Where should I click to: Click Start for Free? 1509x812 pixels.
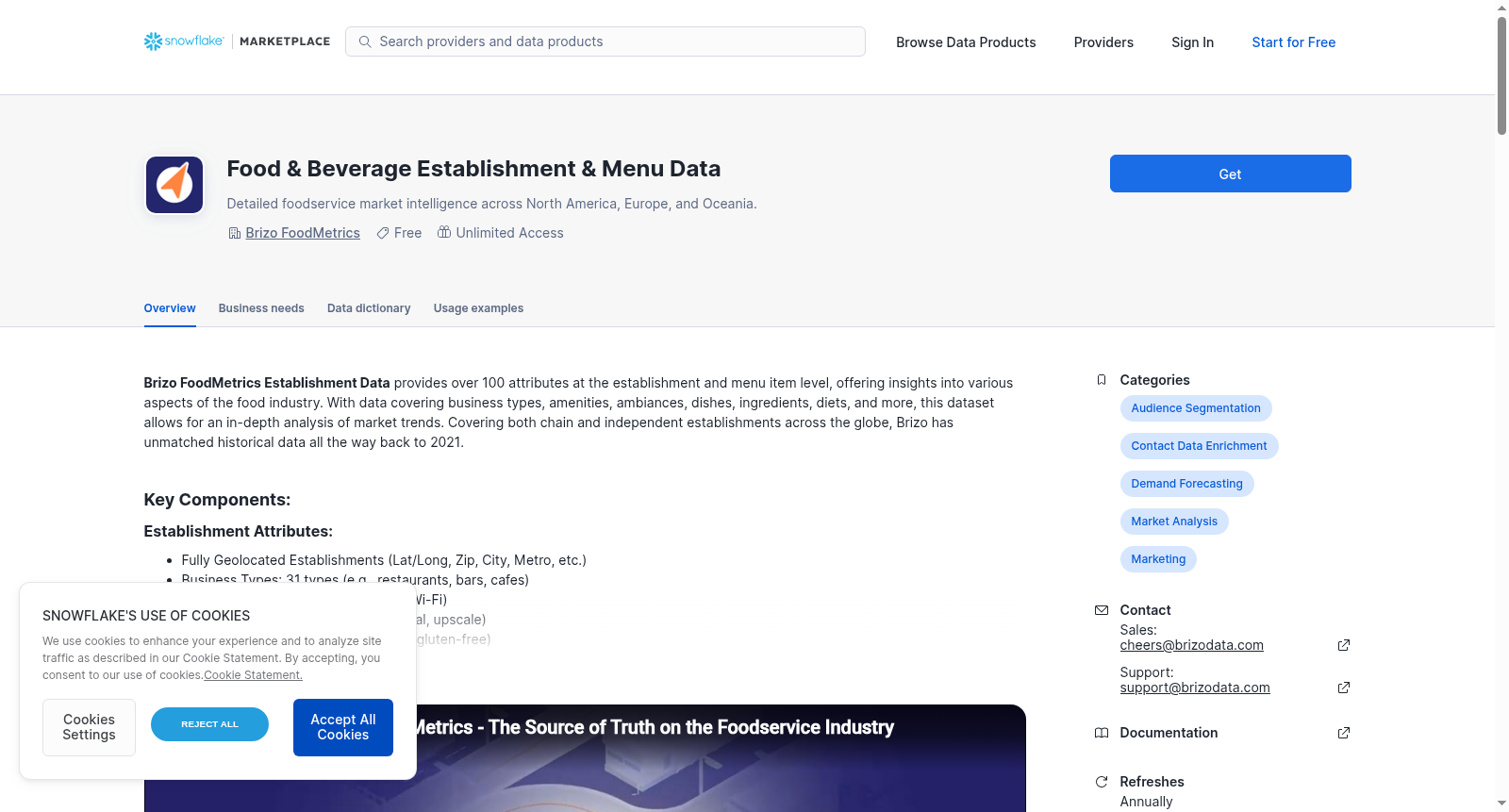pyautogui.click(x=1294, y=42)
